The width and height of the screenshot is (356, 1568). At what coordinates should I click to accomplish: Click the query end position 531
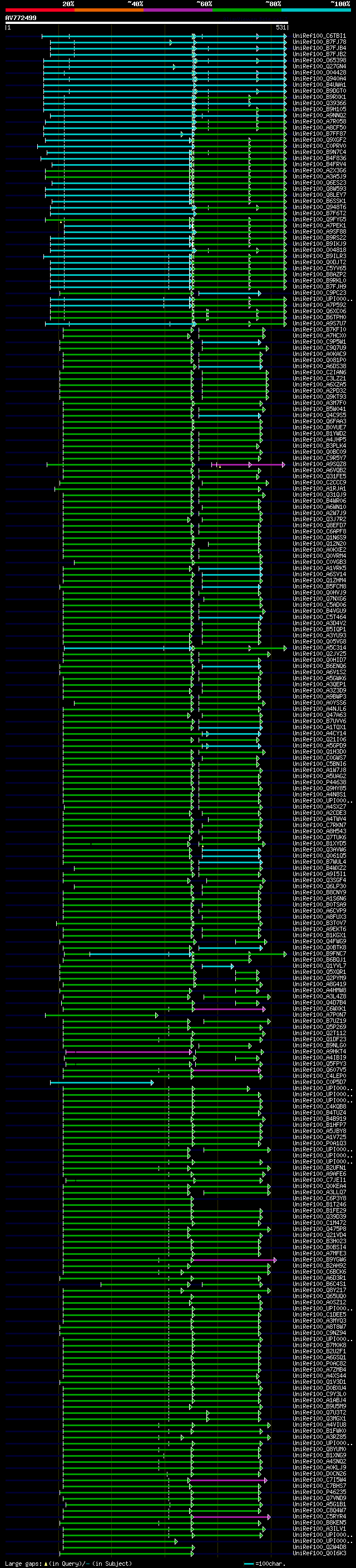280,27
